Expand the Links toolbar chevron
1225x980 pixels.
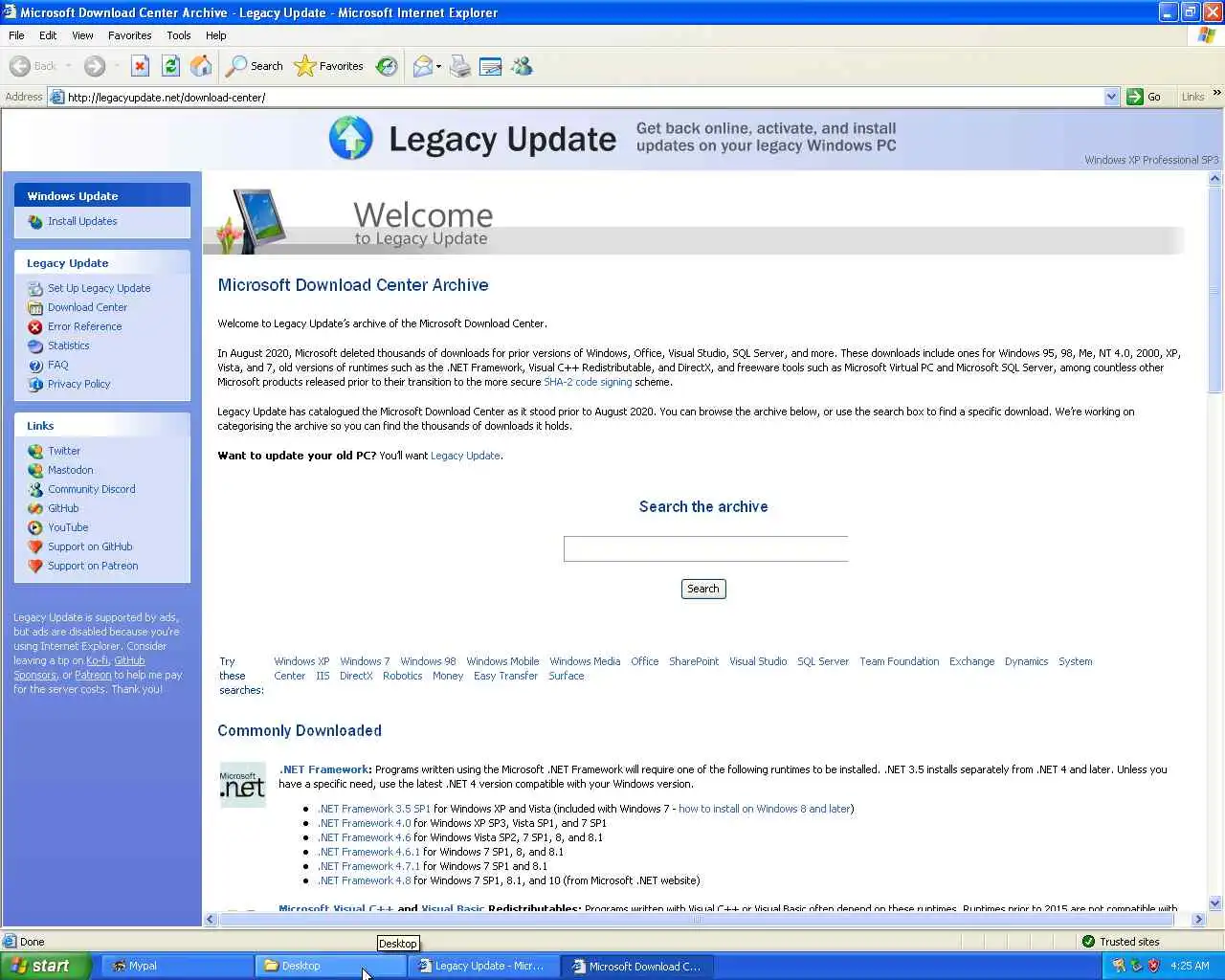tap(1216, 93)
